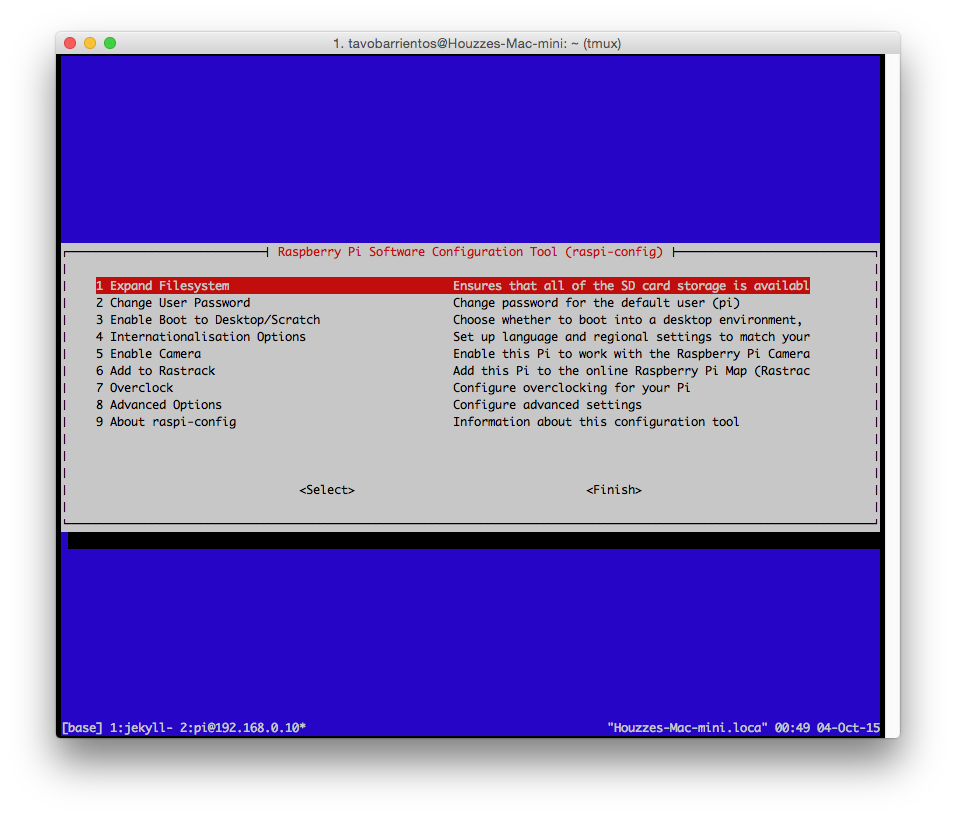Screen dimensions: 956x818
Task: Click "Information about this configuration tool" description
Action: pyautogui.click(x=596, y=422)
